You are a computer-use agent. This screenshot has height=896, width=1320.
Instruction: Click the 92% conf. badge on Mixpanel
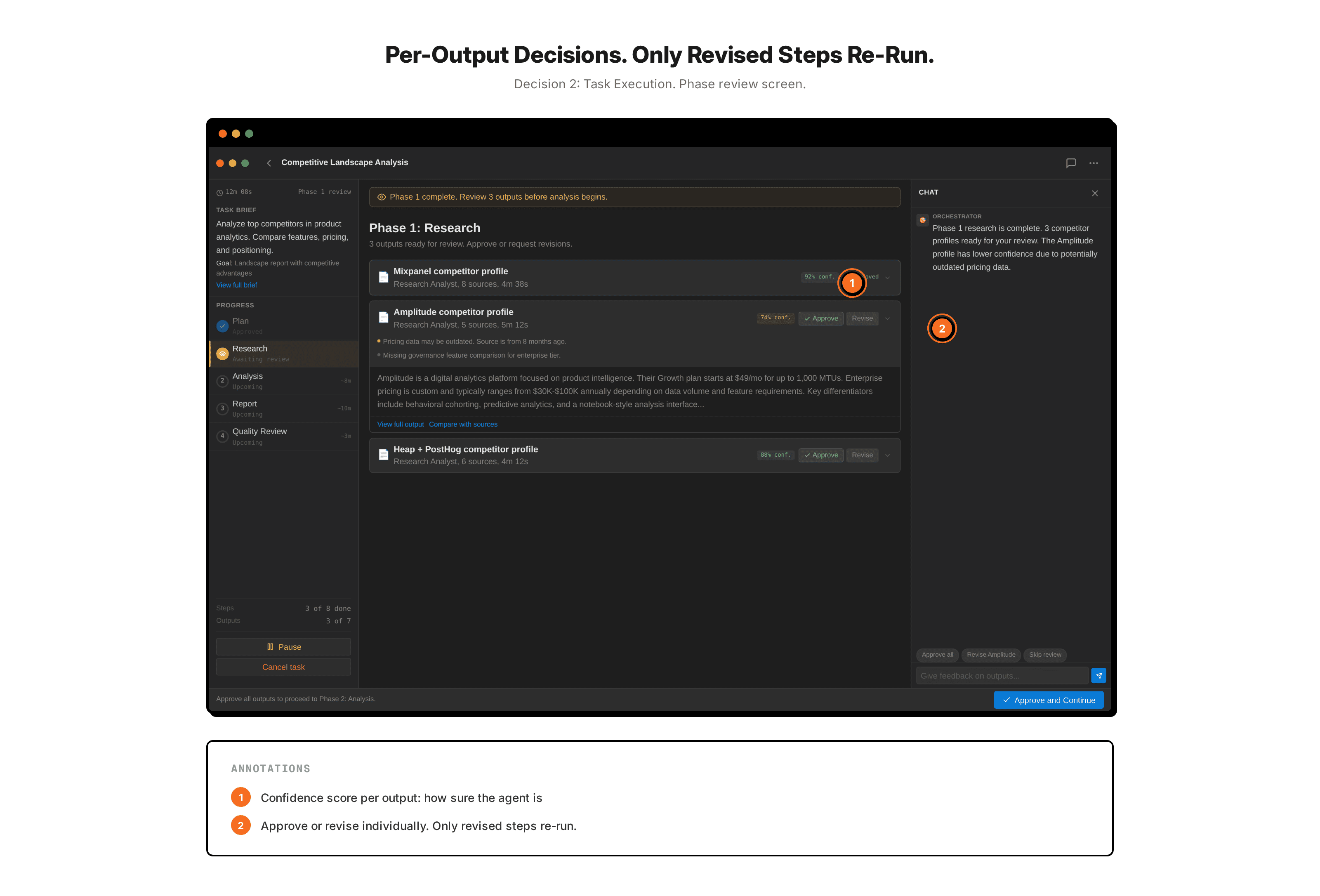[819, 277]
